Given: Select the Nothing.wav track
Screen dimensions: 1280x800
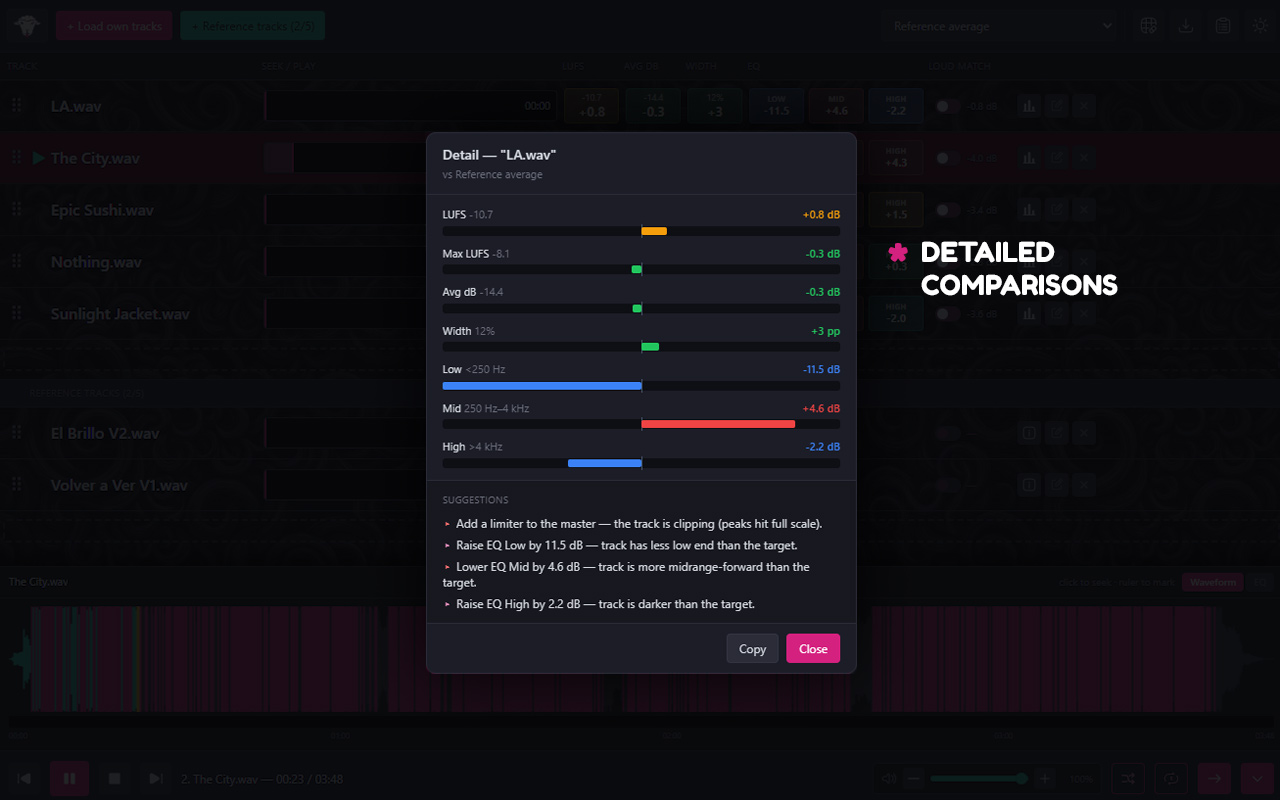Looking at the screenshot, I should pos(96,262).
